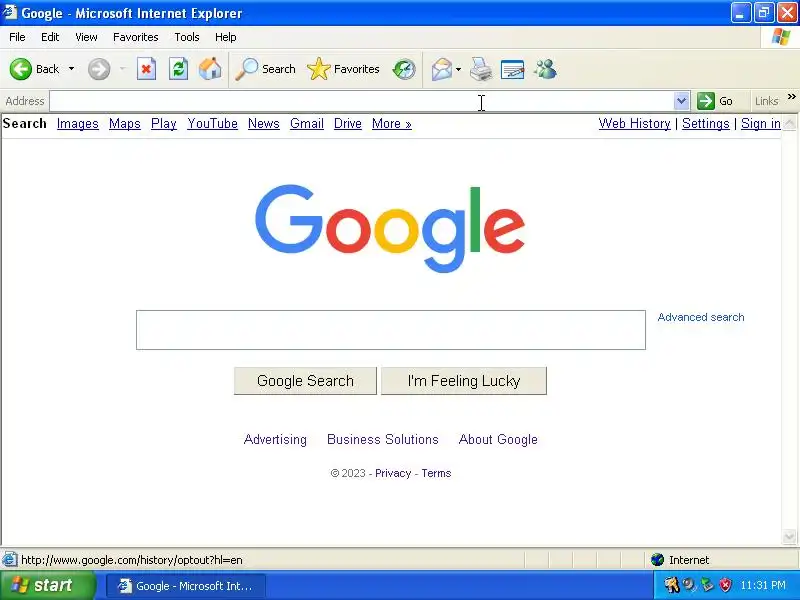Open the Drive link
The width and height of the screenshot is (800, 600).
pos(347,123)
